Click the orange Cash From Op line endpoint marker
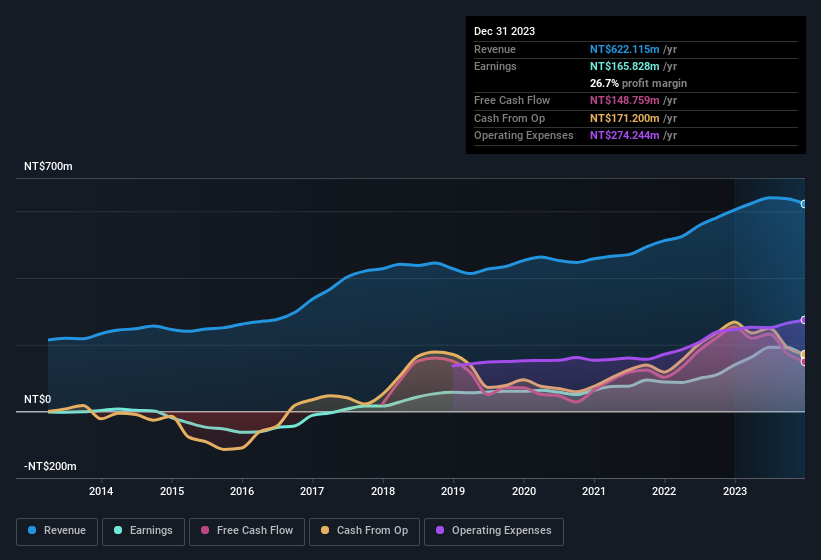This screenshot has height=560, width=821. point(804,354)
